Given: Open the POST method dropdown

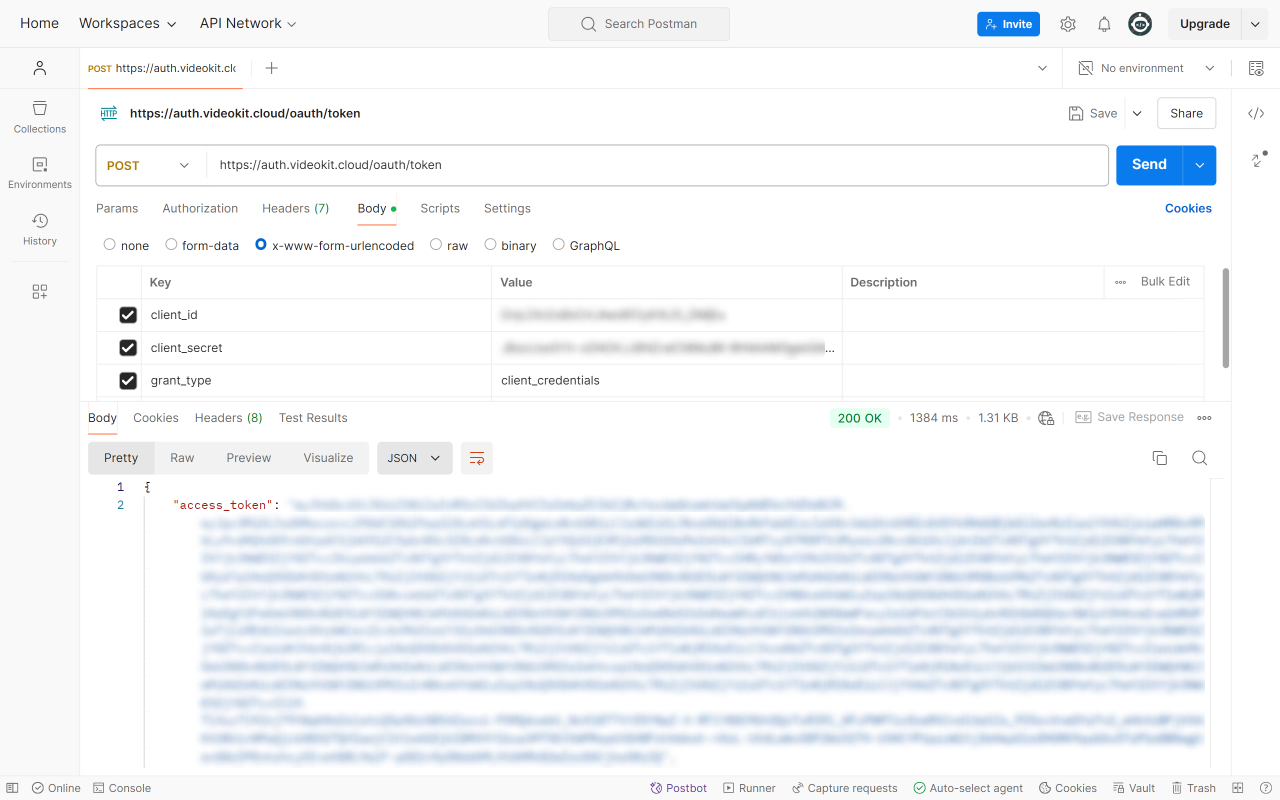Looking at the screenshot, I should (x=150, y=166).
